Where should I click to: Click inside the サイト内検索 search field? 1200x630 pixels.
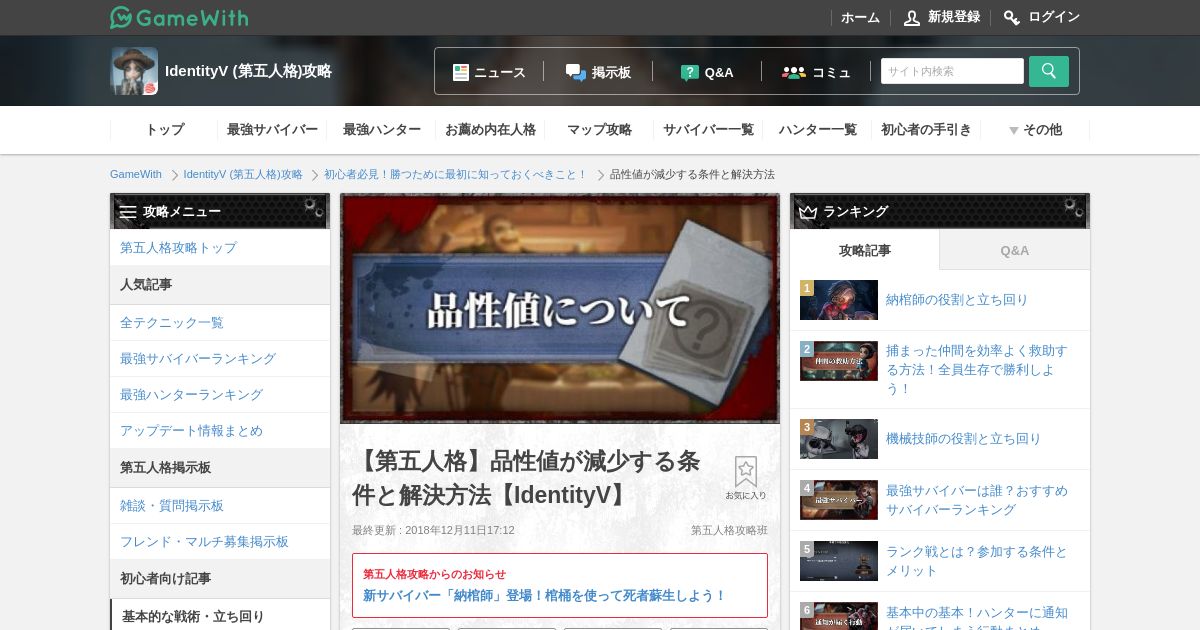[952, 71]
